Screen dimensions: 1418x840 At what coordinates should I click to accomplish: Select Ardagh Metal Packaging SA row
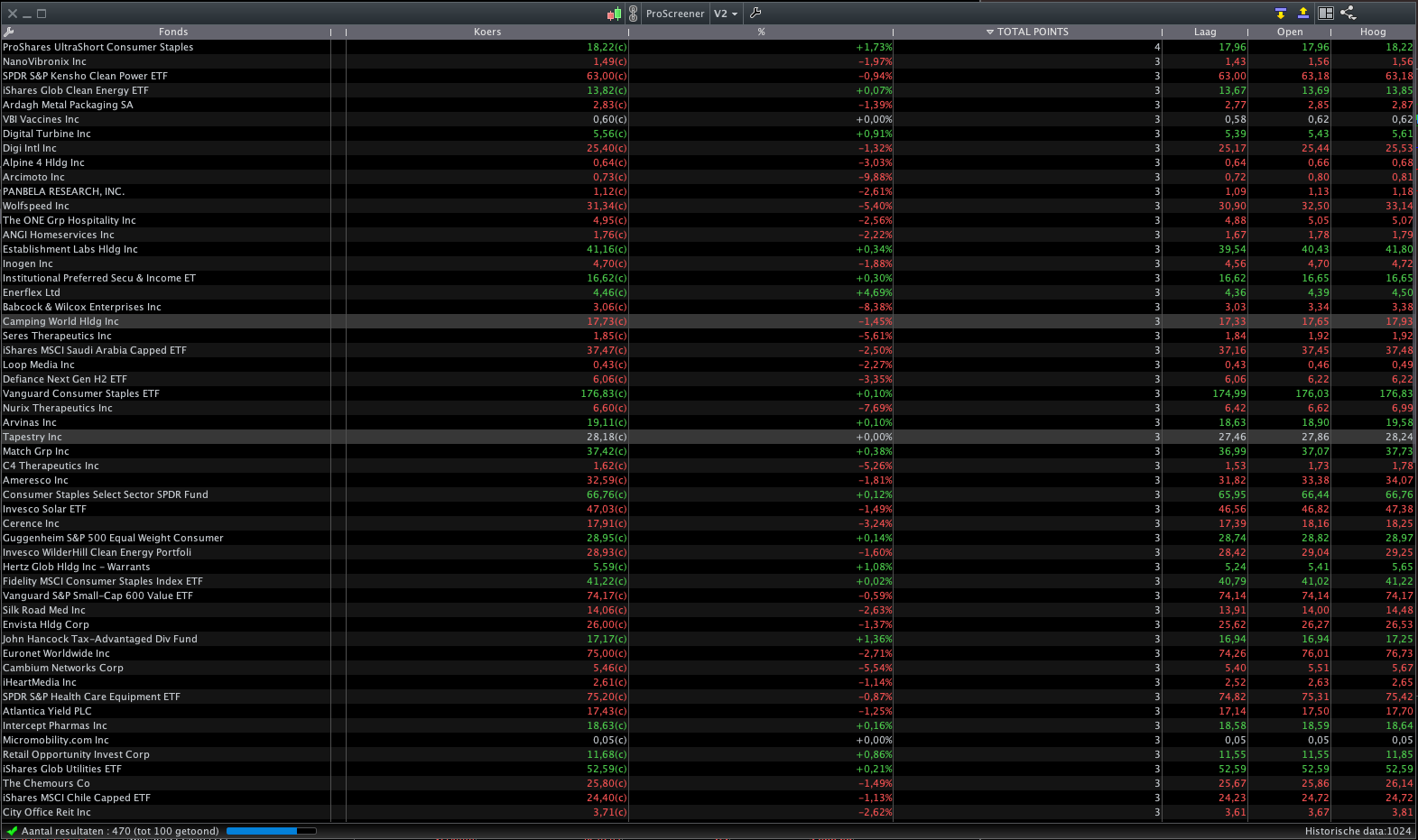[x=709, y=105]
